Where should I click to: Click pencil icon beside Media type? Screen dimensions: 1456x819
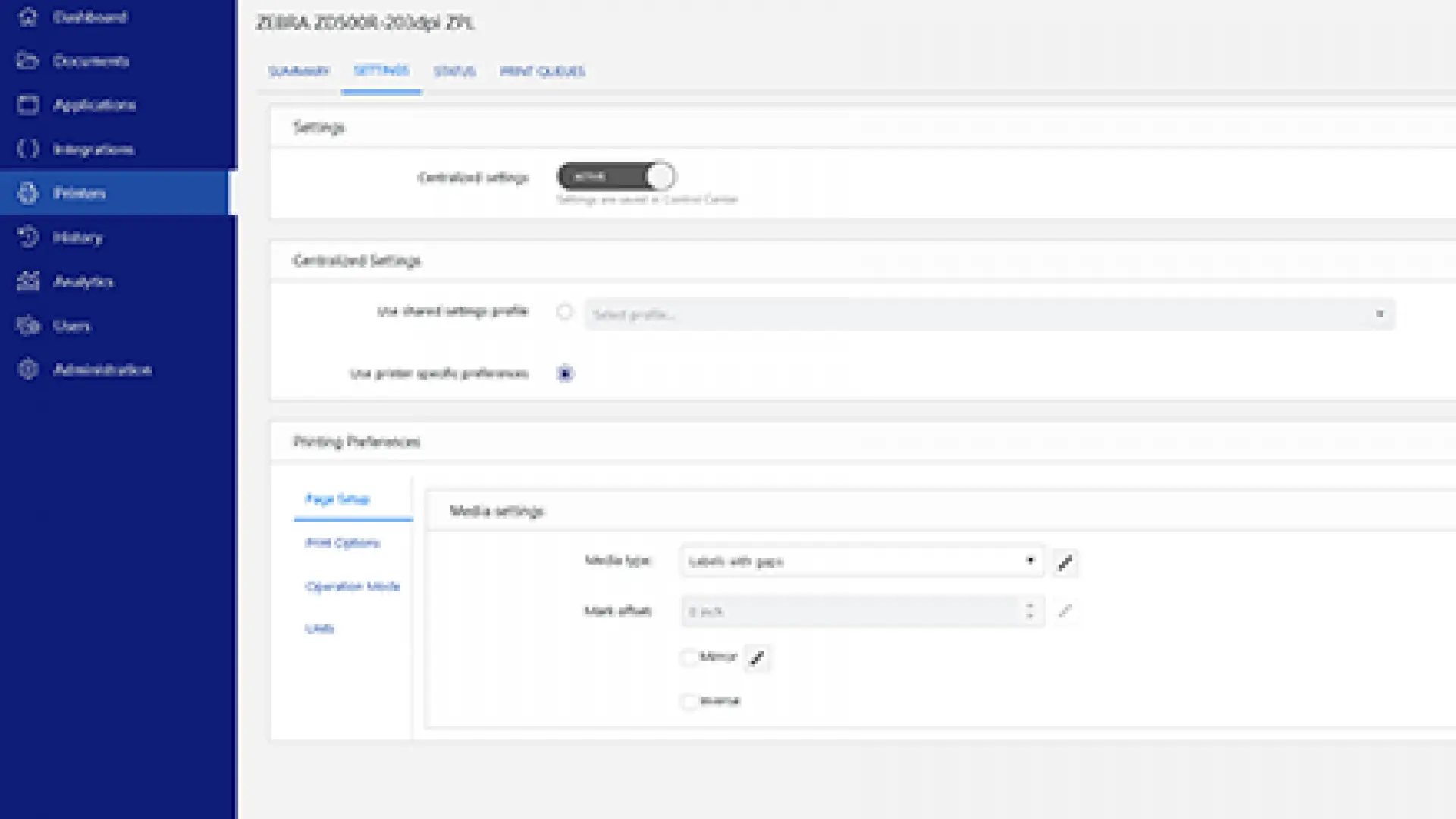(x=1065, y=563)
